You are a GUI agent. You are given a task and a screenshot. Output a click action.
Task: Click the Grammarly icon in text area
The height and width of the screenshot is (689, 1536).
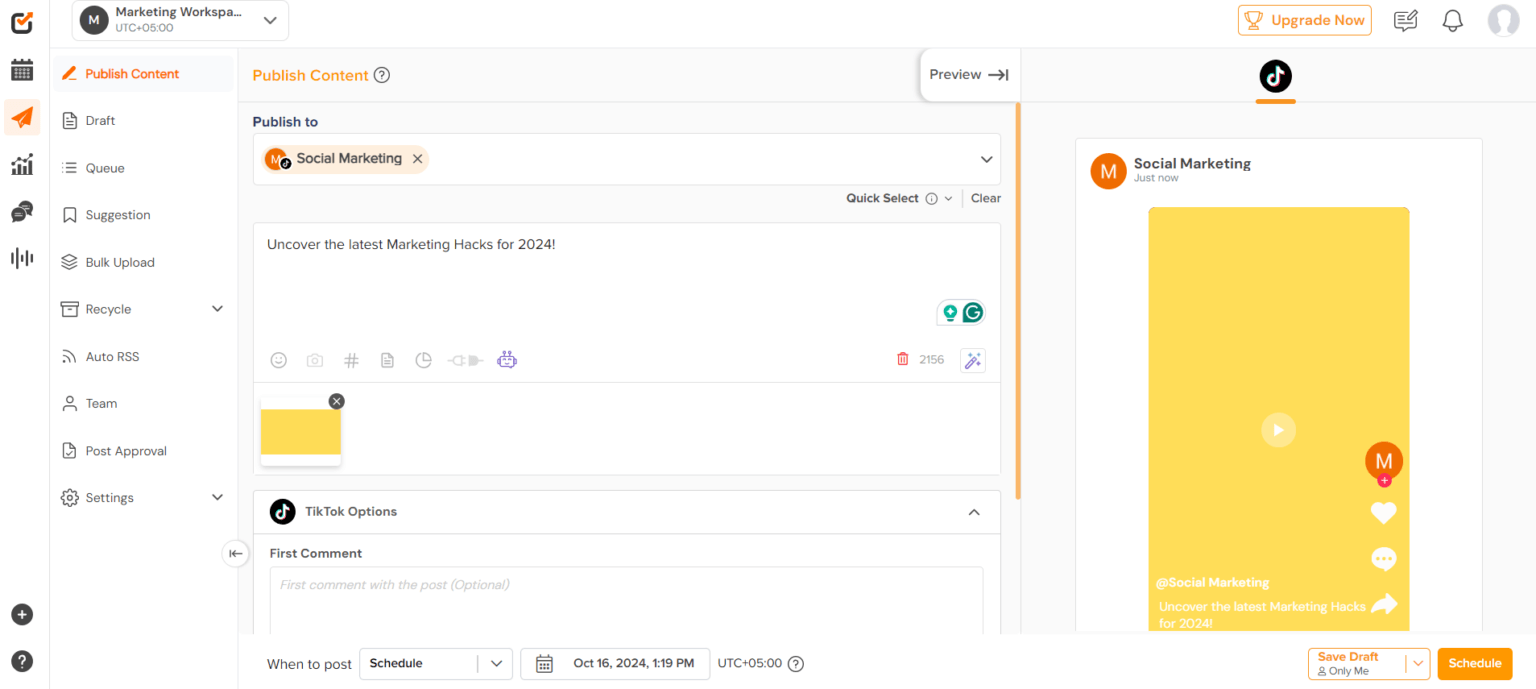(972, 313)
